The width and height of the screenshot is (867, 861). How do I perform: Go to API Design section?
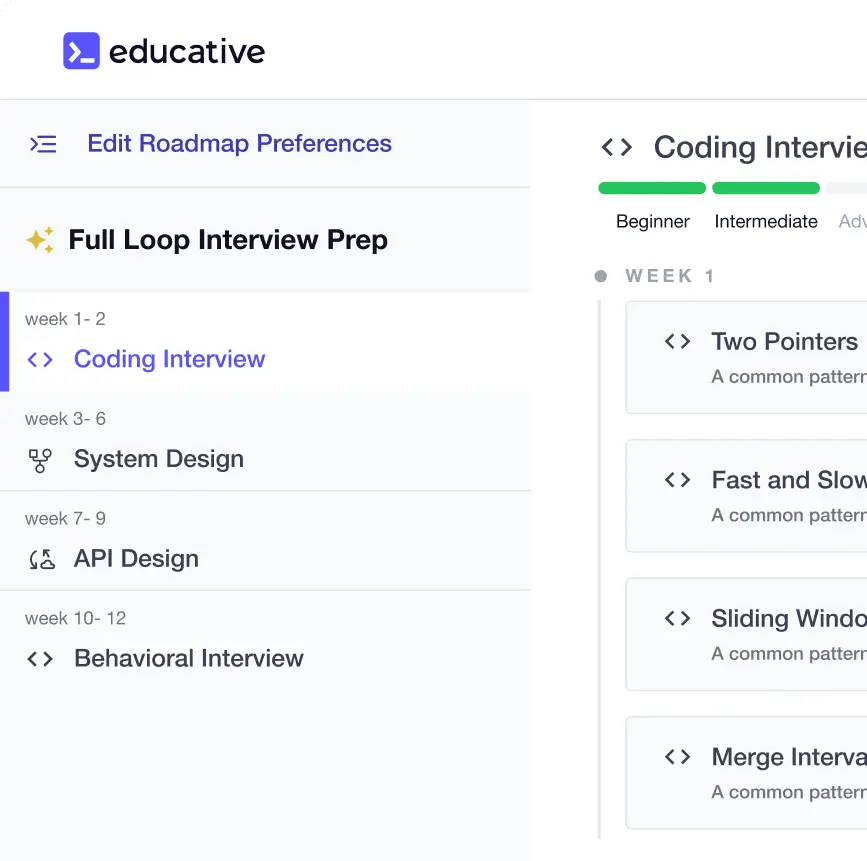coord(136,559)
